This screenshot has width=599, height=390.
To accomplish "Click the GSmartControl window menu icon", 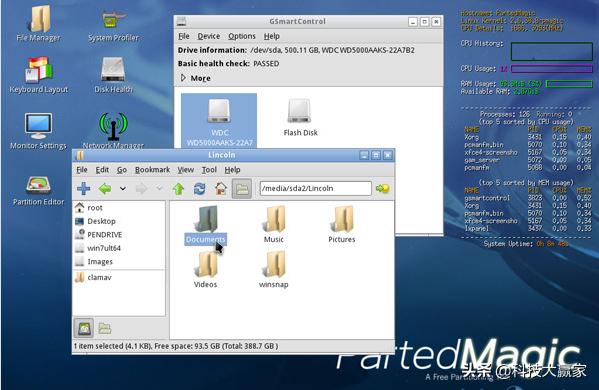I will tap(181, 21).
